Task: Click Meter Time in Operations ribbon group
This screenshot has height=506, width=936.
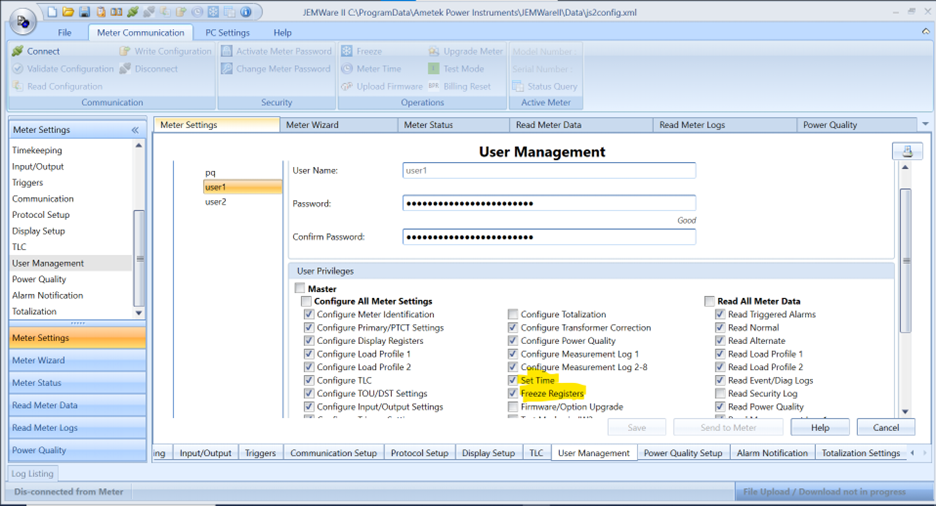Action: click(x=371, y=69)
